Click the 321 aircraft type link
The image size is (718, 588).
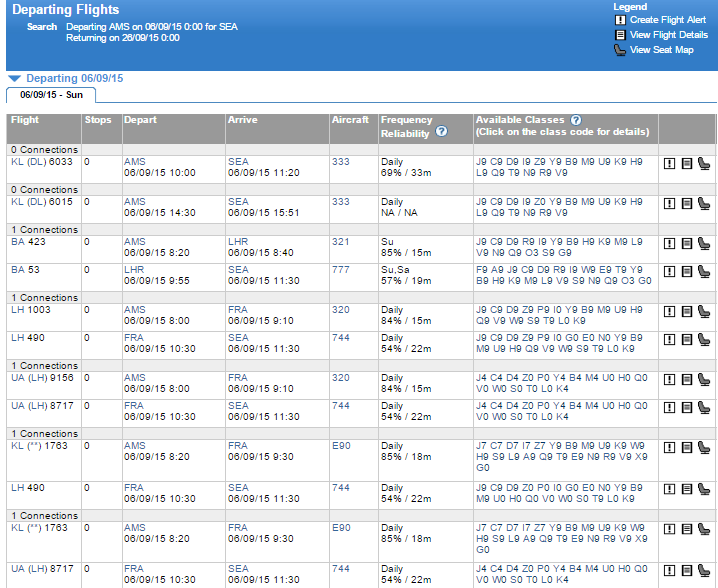click(341, 241)
